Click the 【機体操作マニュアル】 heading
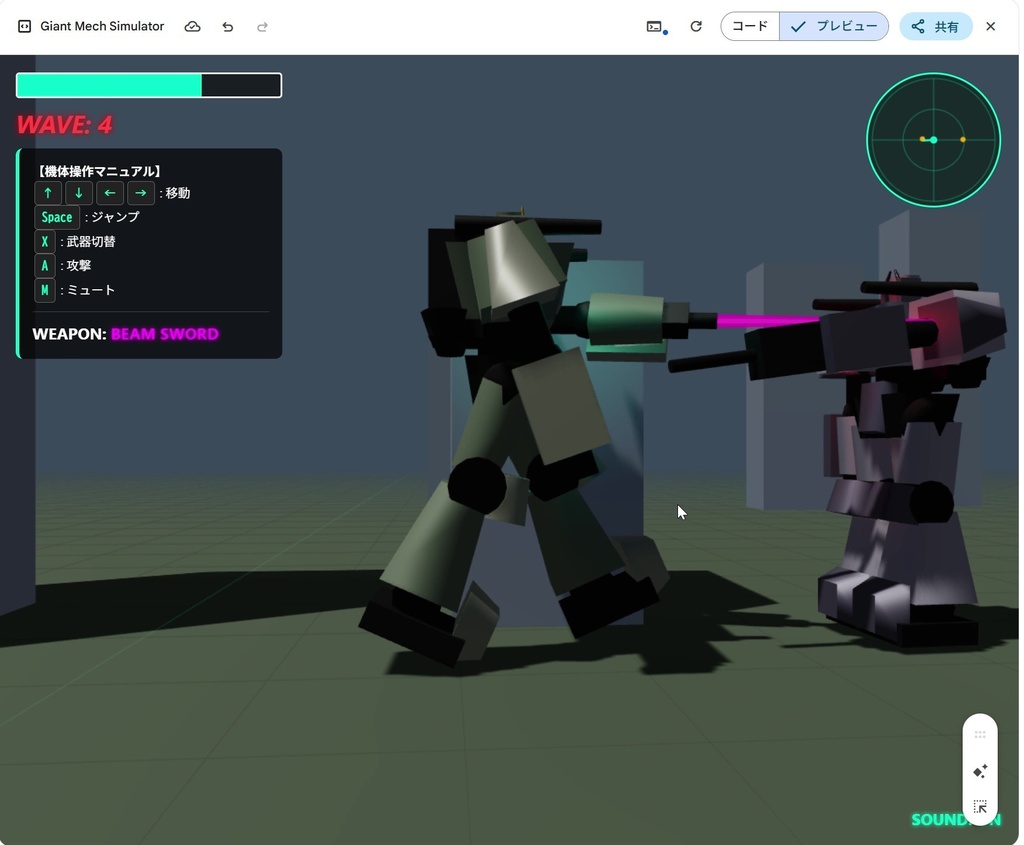Screen dimensions: 1024x845 pos(99,171)
